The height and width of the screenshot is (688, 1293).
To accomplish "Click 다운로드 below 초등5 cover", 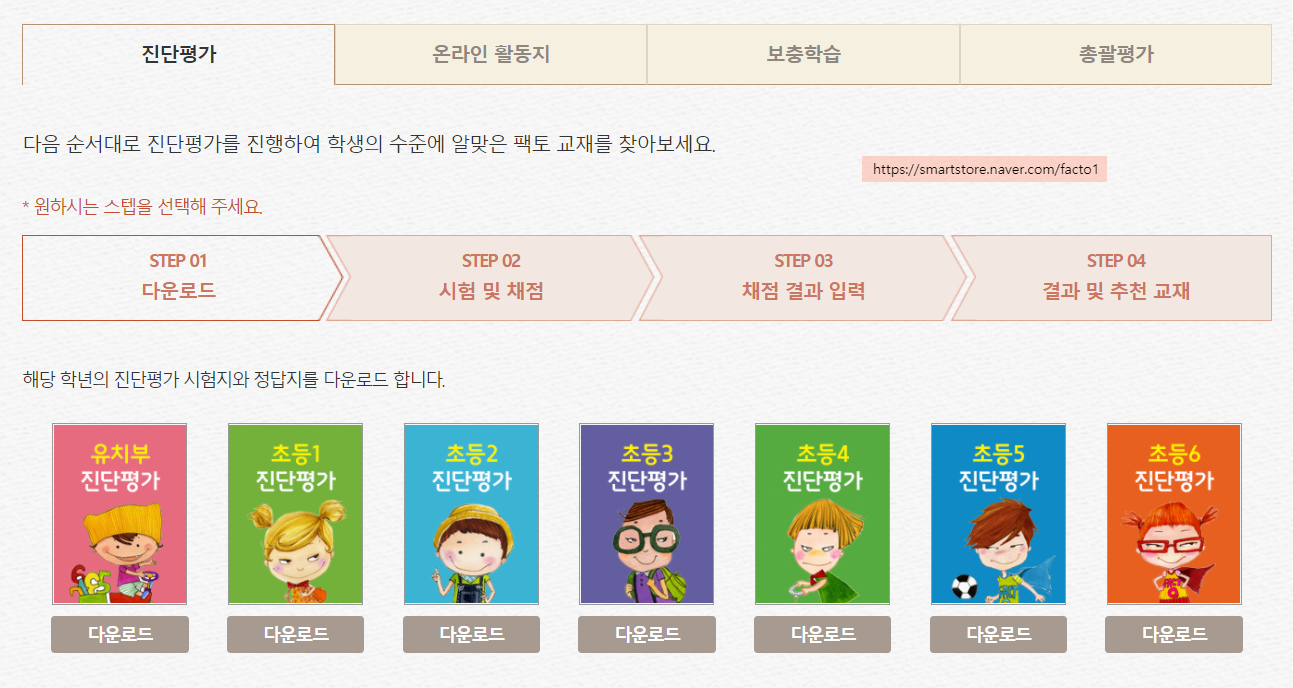I will tap(998, 634).
